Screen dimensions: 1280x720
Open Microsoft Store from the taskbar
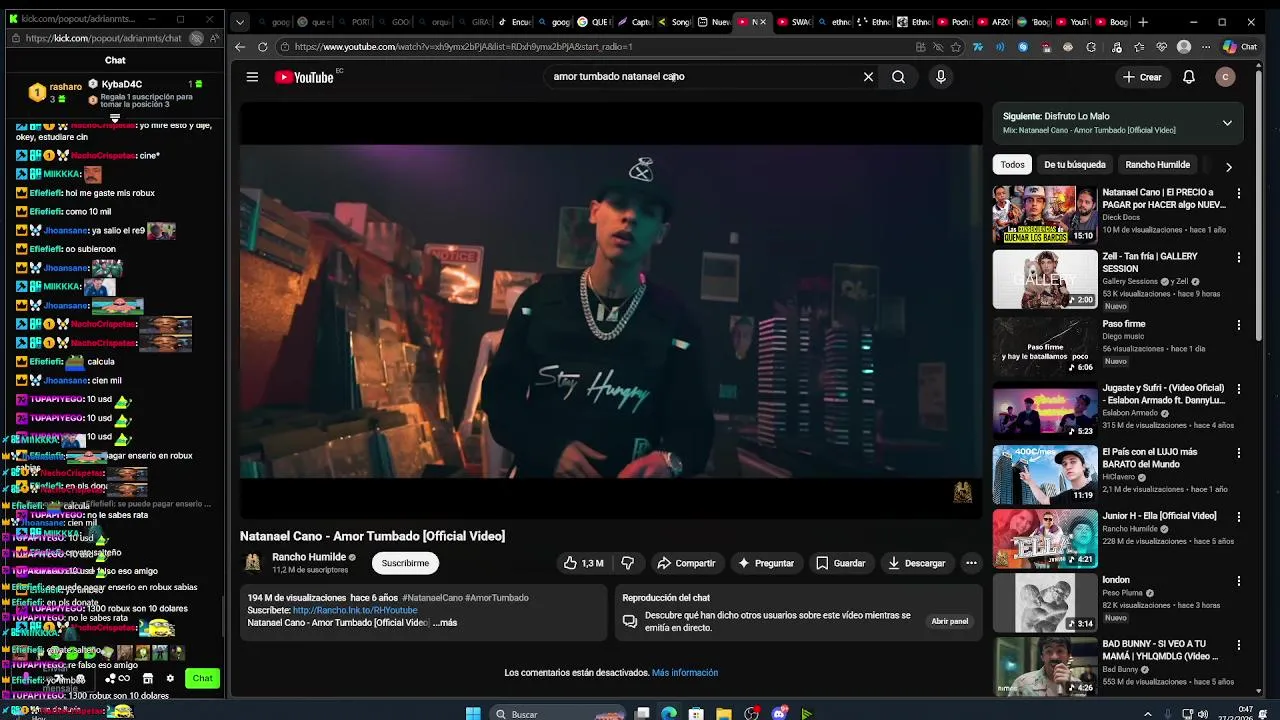coord(696,714)
